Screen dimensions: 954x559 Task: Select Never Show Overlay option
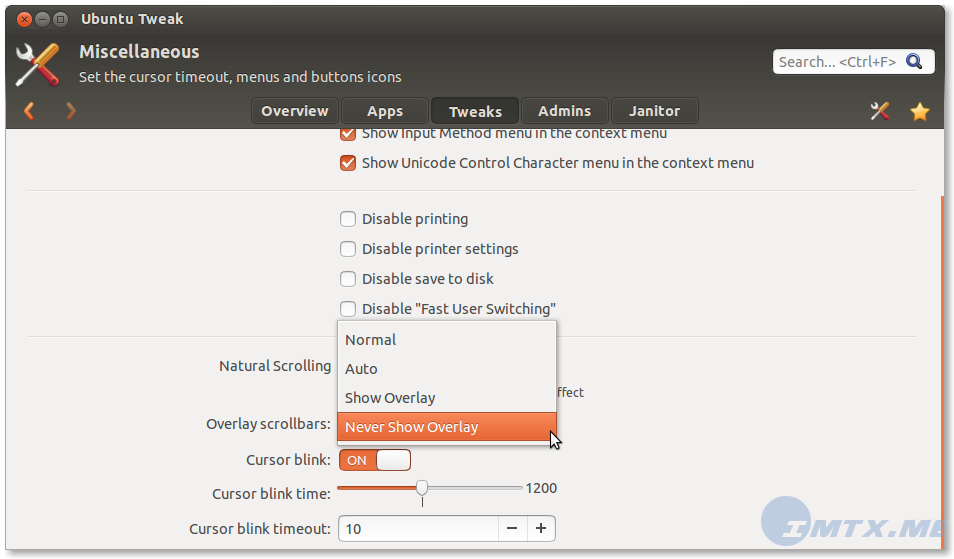(x=447, y=427)
